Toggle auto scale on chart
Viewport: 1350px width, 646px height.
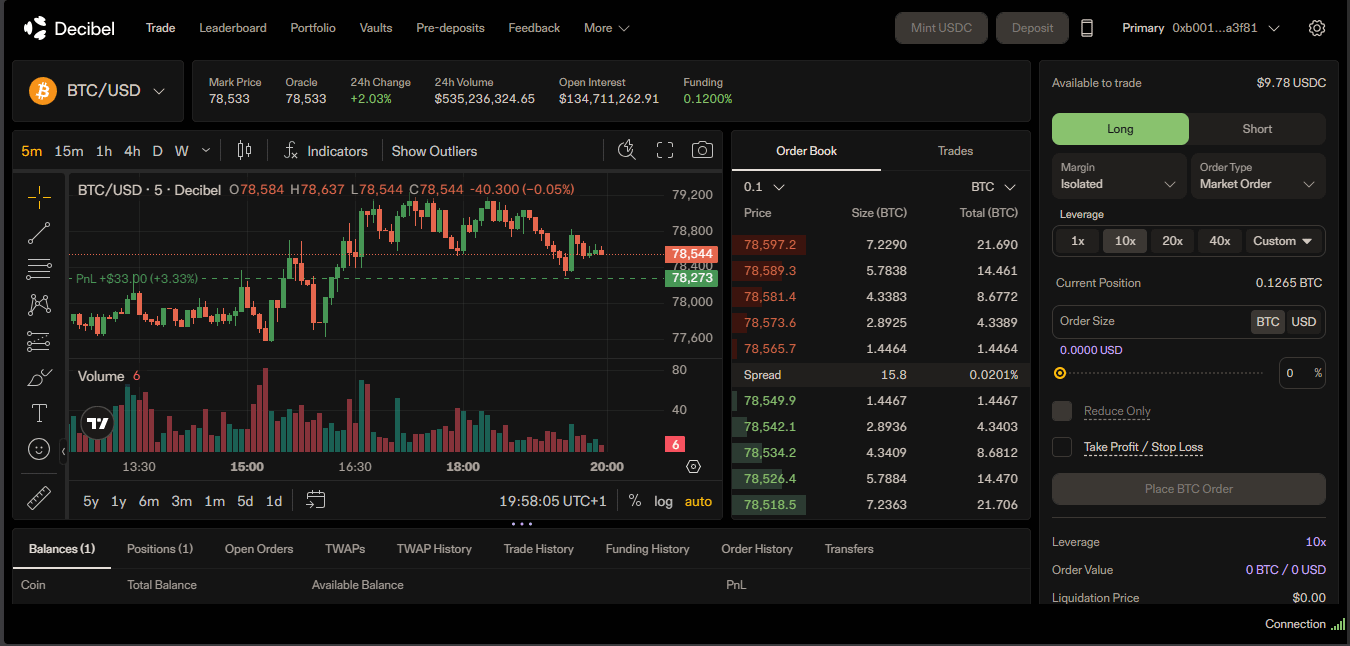coord(698,501)
